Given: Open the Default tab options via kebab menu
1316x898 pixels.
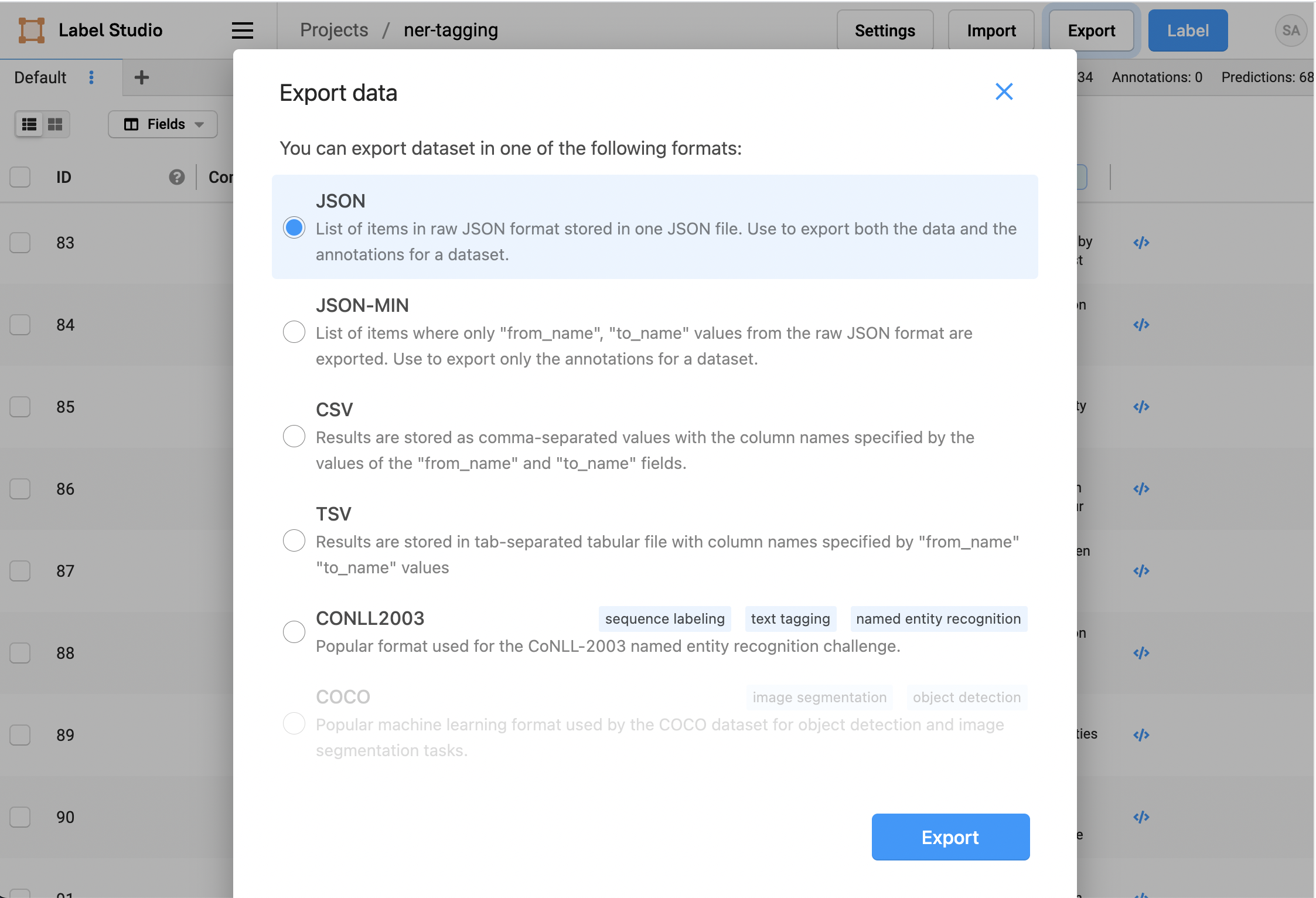Looking at the screenshot, I should pyautogui.click(x=91, y=77).
